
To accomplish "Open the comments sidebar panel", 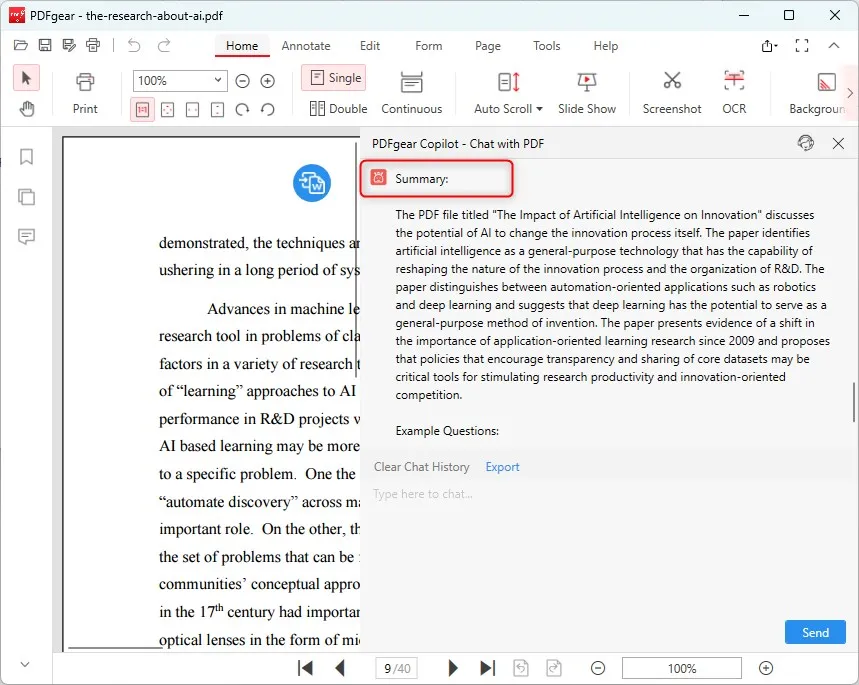I will point(26,236).
